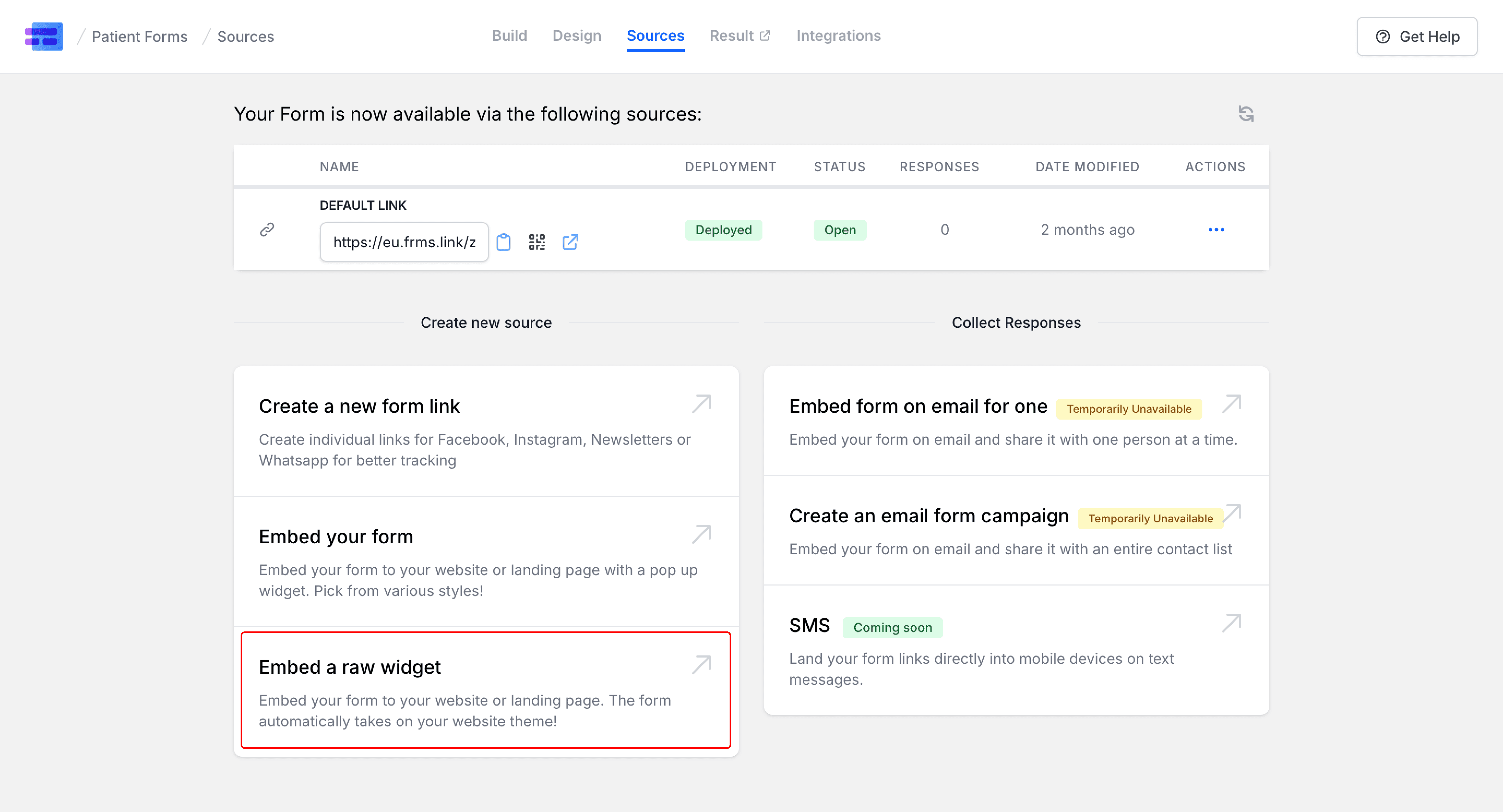Open Create an email form campaign
The width and height of the screenshot is (1503, 812).
pos(1016,531)
